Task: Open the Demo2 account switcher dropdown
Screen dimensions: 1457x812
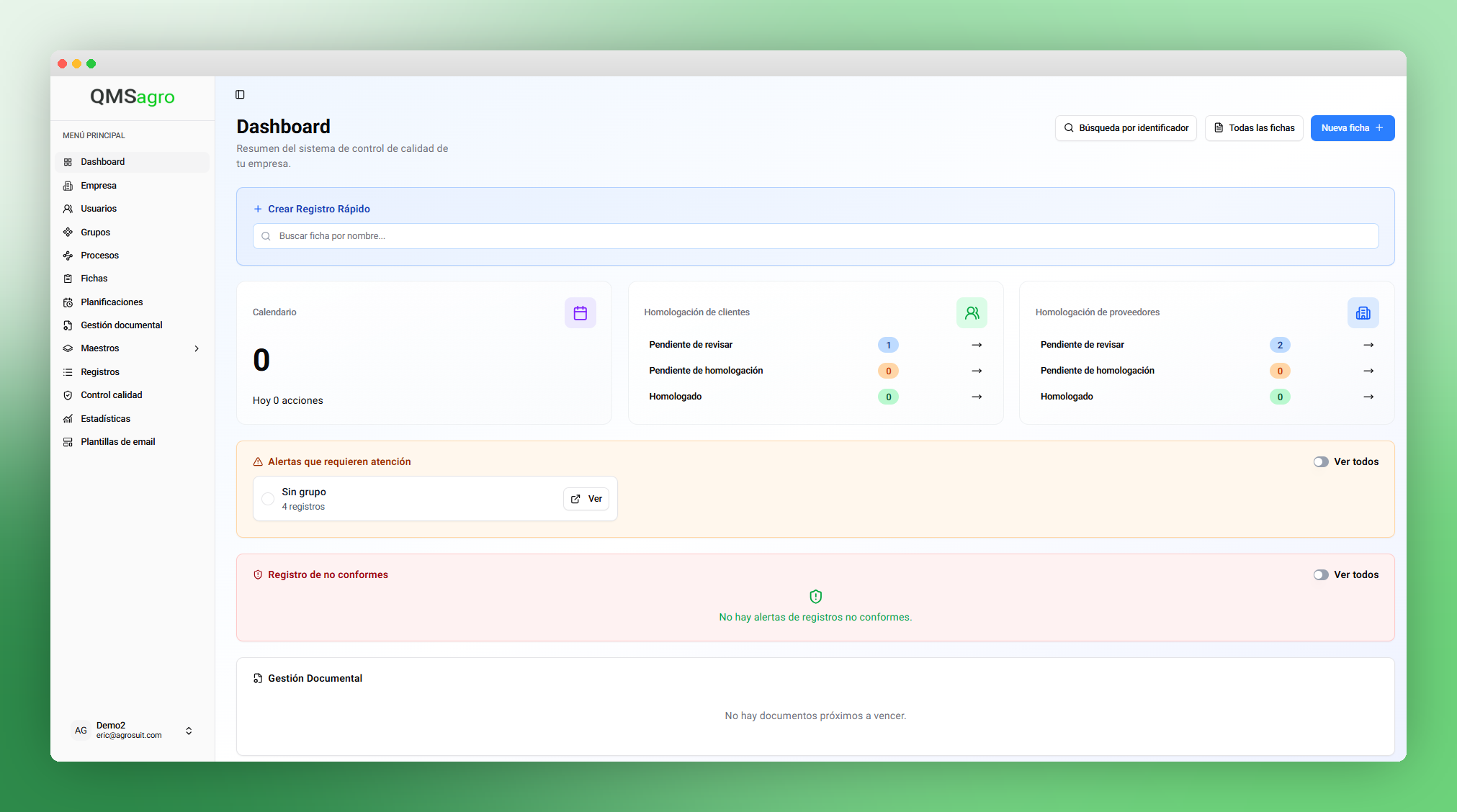Action: pyautogui.click(x=189, y=731)
